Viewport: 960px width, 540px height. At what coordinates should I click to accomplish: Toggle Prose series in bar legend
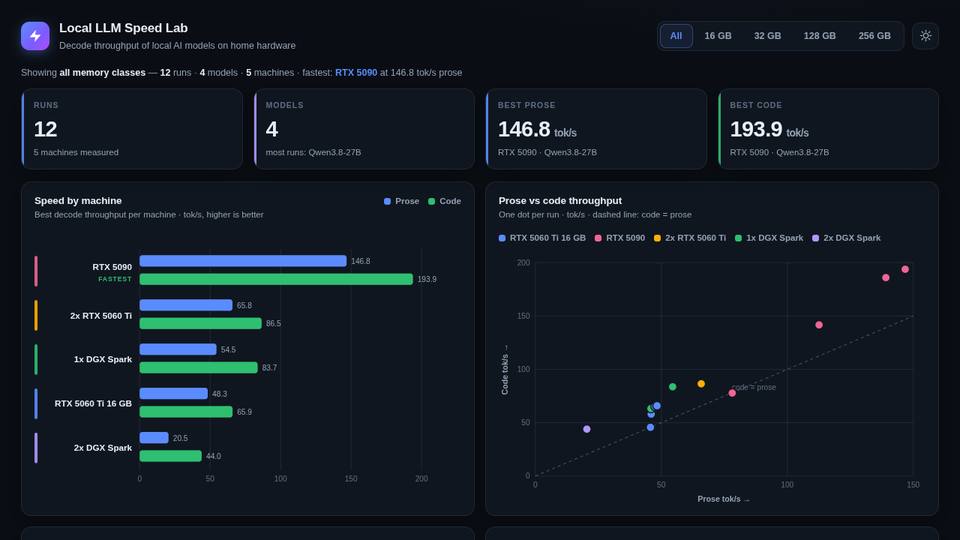(402, 201)
